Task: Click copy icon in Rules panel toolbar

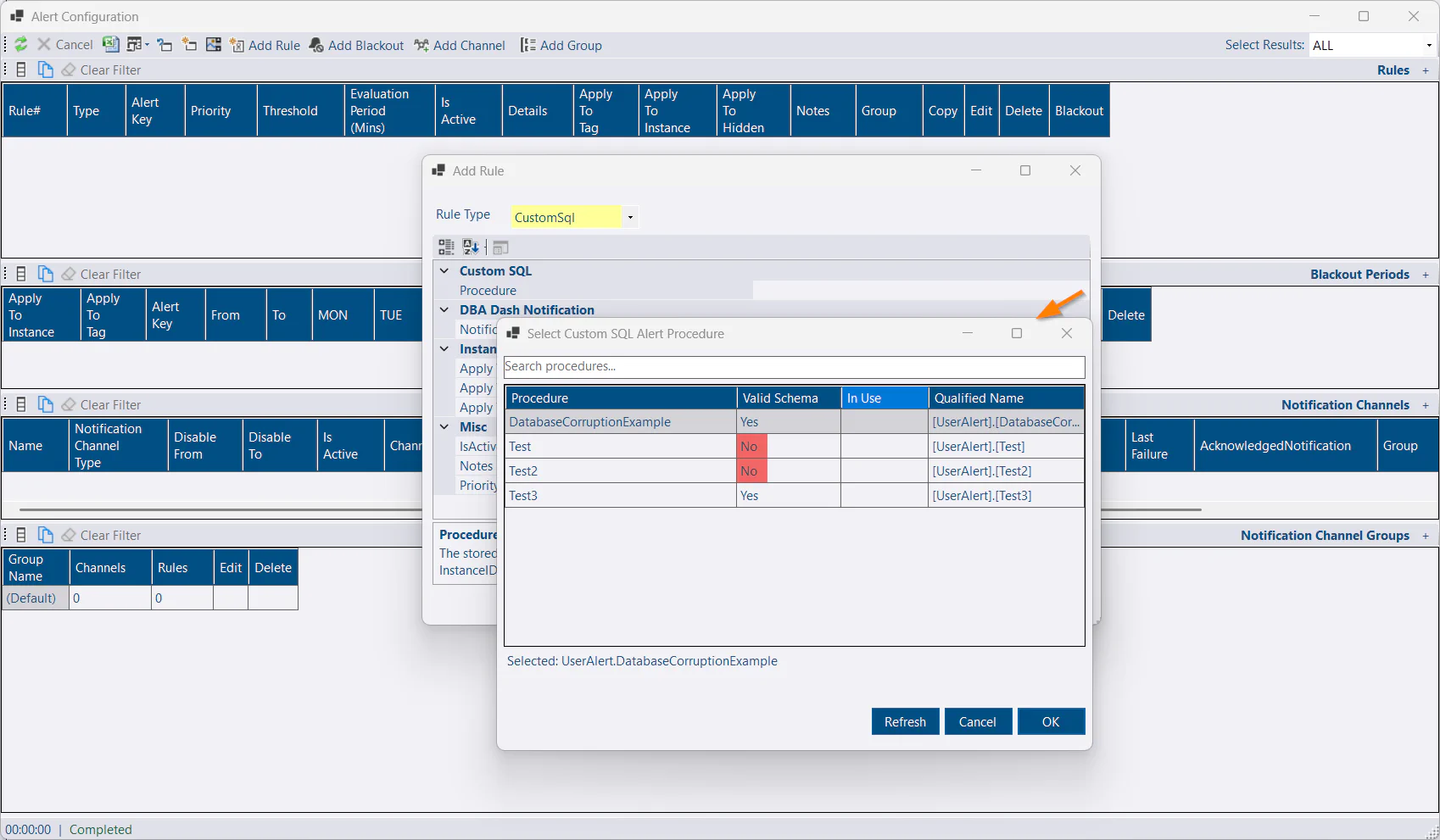Action: pyautogui.click(x=46, y=70)
